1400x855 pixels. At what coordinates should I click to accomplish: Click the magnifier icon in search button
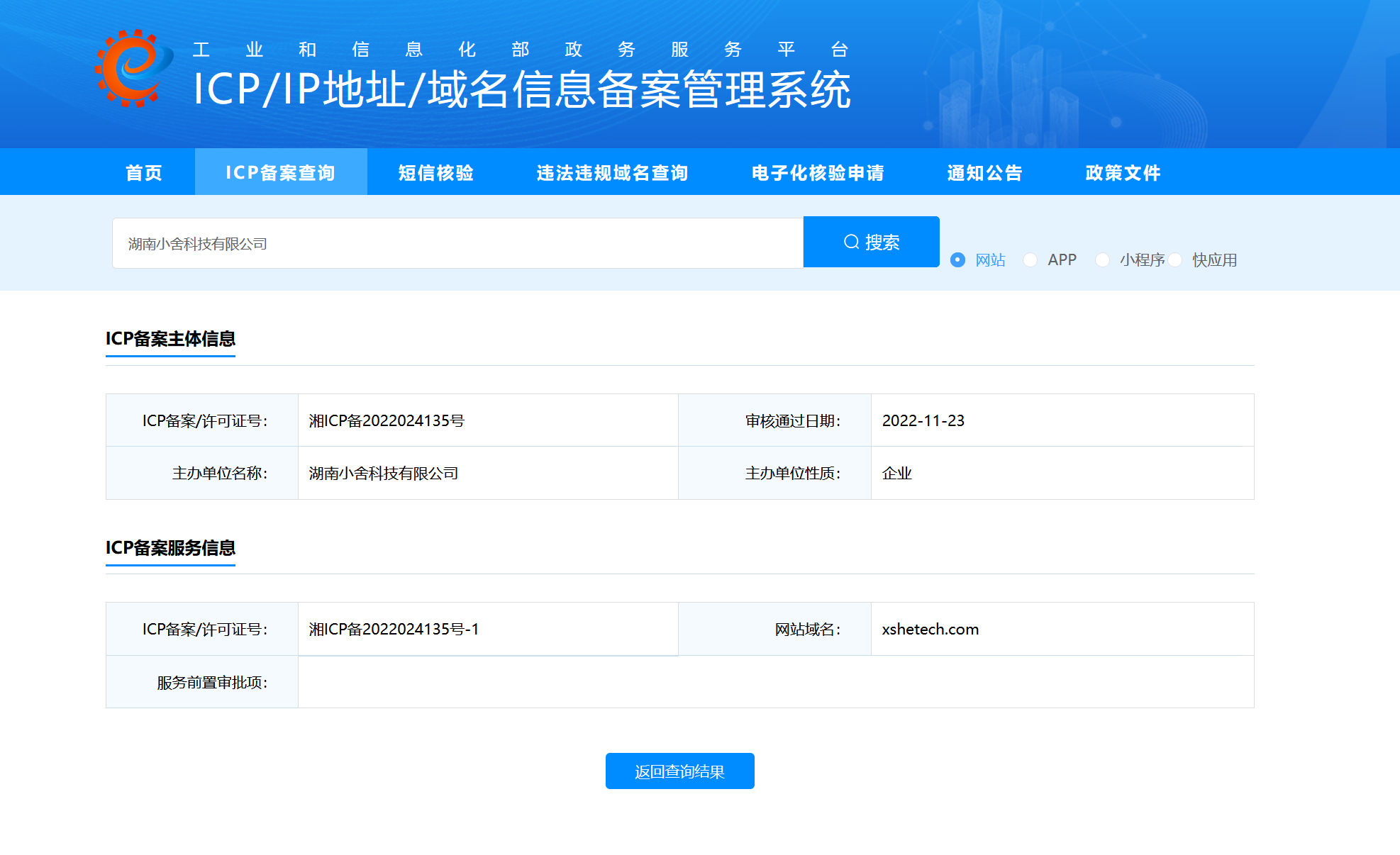851,242
